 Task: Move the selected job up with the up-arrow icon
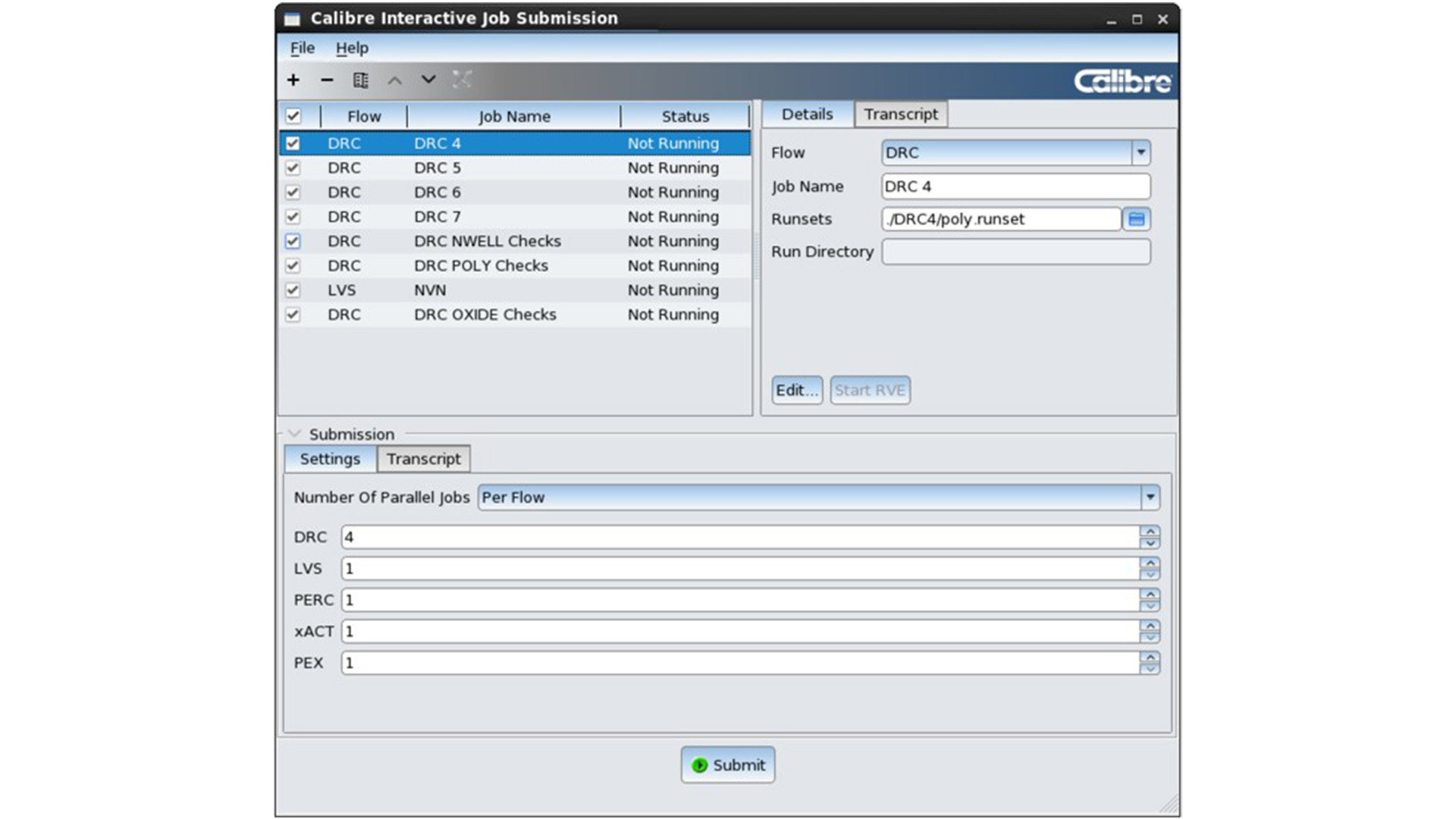(x=394, y=80)
